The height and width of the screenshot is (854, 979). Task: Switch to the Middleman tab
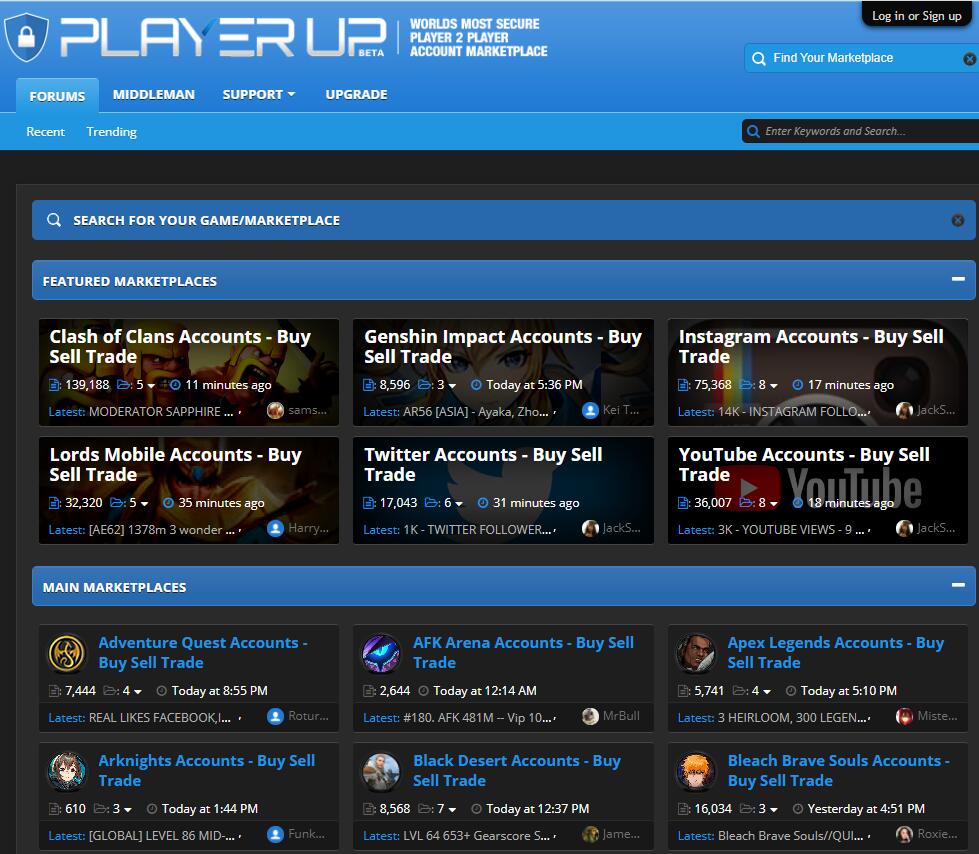(153, 94)
